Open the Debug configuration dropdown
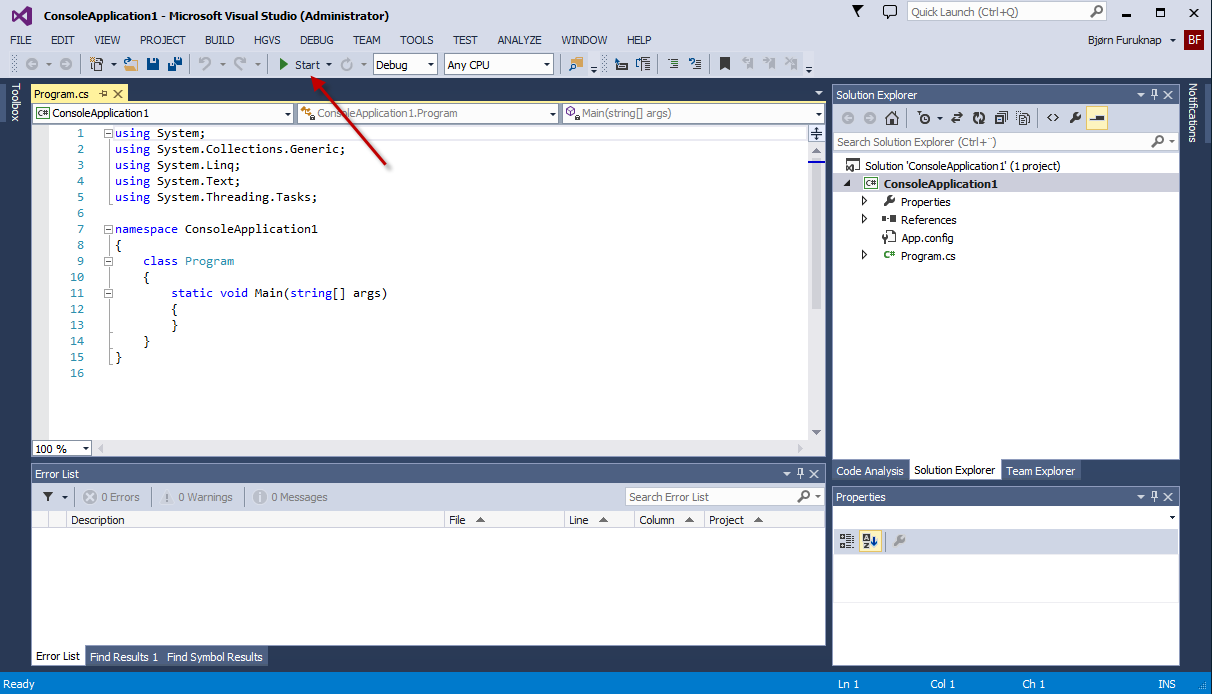 pyautogui.click(x=431, y=65)
